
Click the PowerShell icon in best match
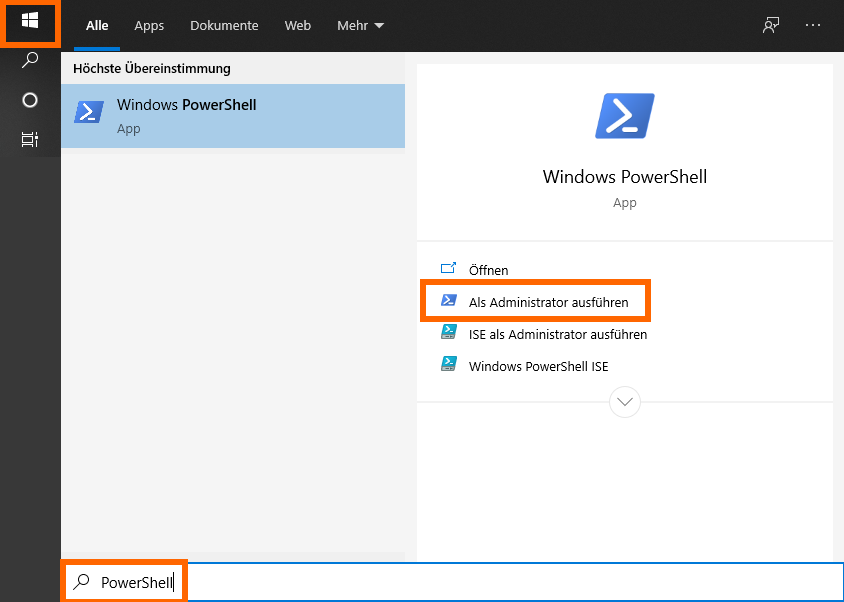tap(89, 112)
